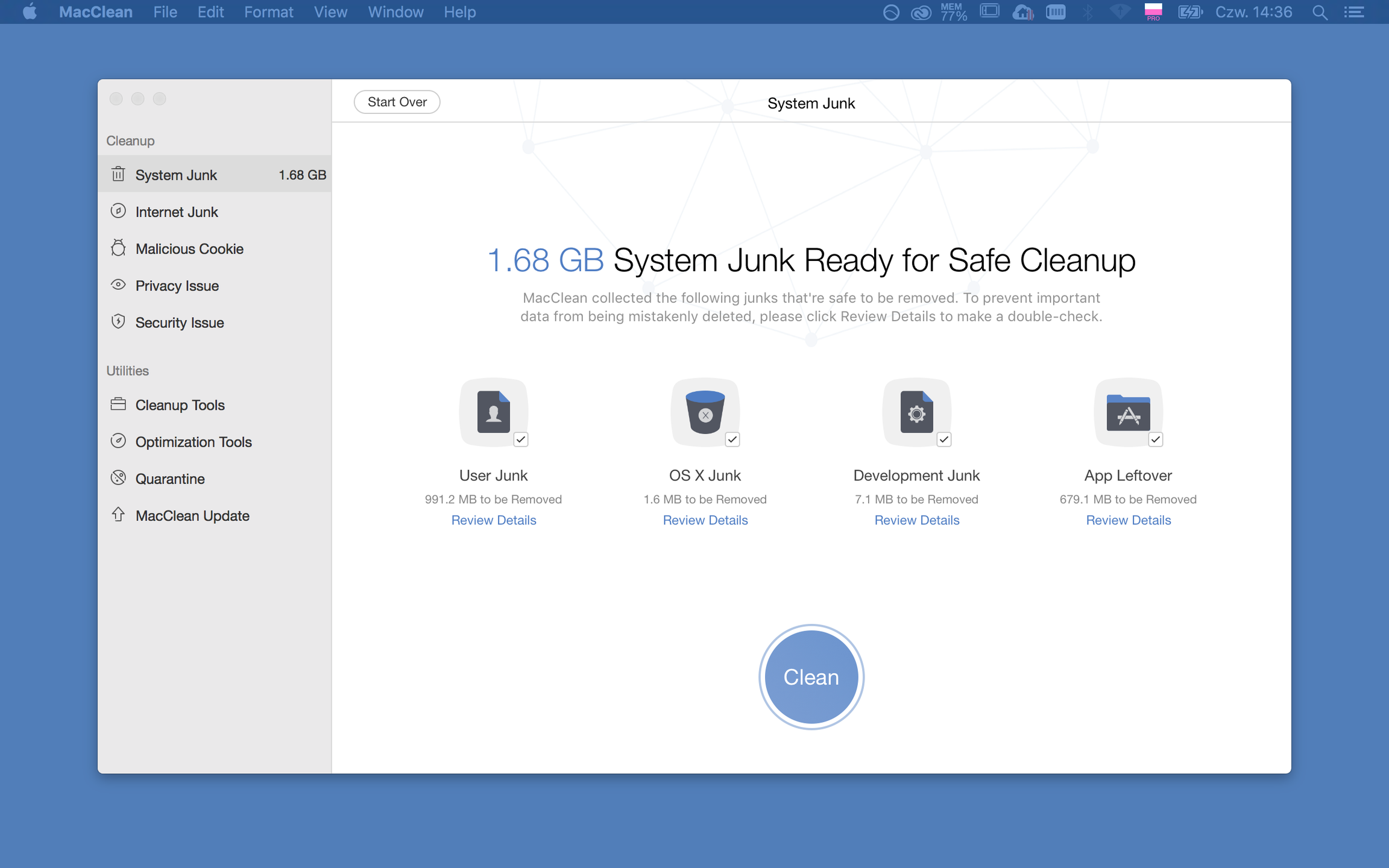Click the "1.6 MB to be Removed" text
The width and height of the screenshot is (1389, 868).
tap(705, 499)
